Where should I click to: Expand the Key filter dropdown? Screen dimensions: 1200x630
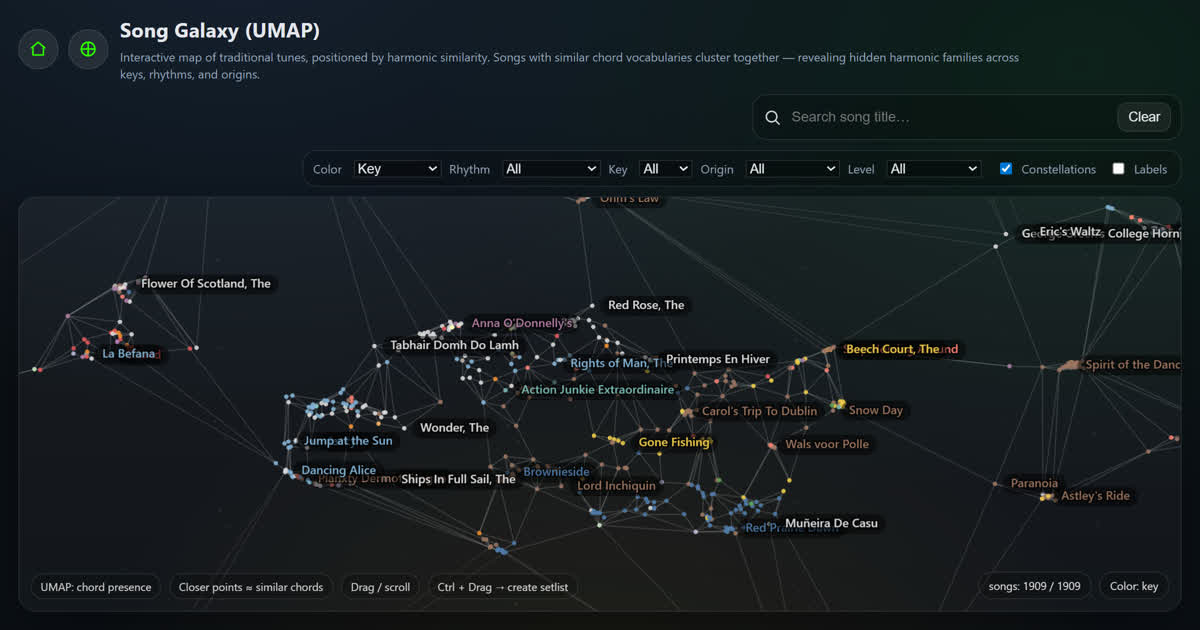click(664, 168)
